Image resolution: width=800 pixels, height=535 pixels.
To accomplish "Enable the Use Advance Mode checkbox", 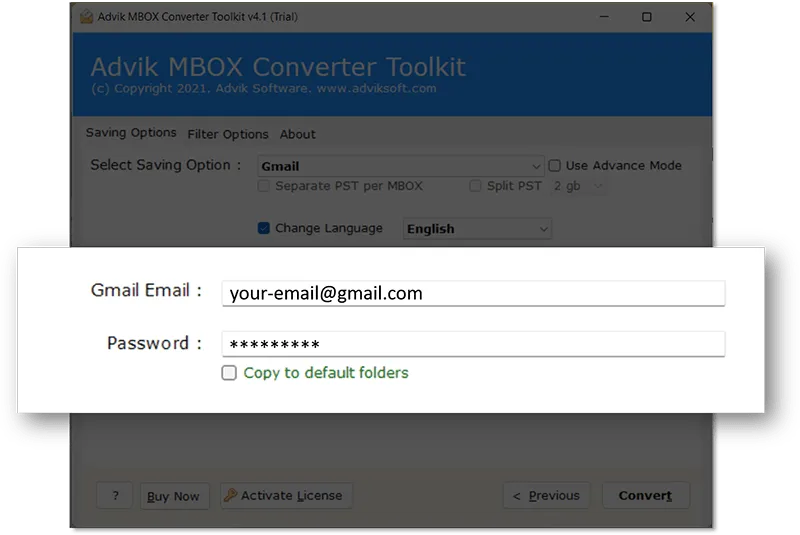I will click(555, 165).
